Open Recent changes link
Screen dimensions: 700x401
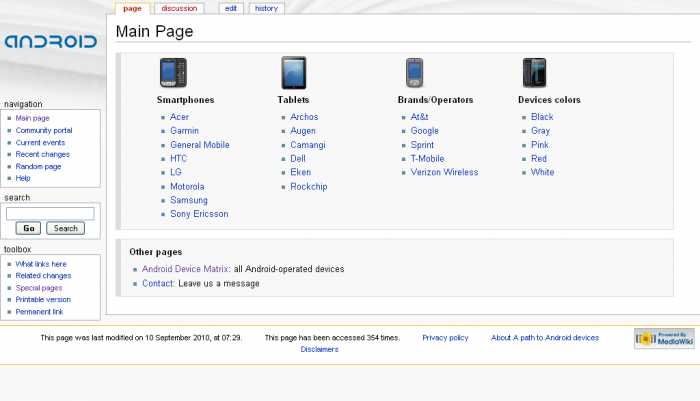tap(43, 154)
